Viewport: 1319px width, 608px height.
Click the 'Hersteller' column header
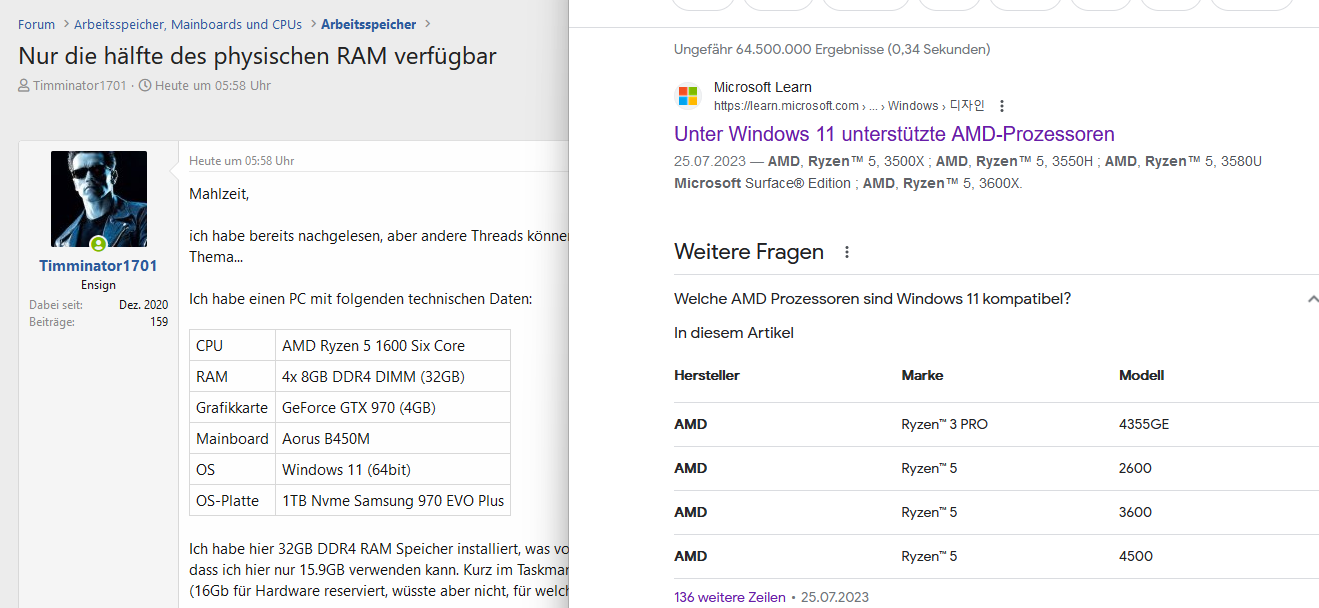(x=707, y=376)
